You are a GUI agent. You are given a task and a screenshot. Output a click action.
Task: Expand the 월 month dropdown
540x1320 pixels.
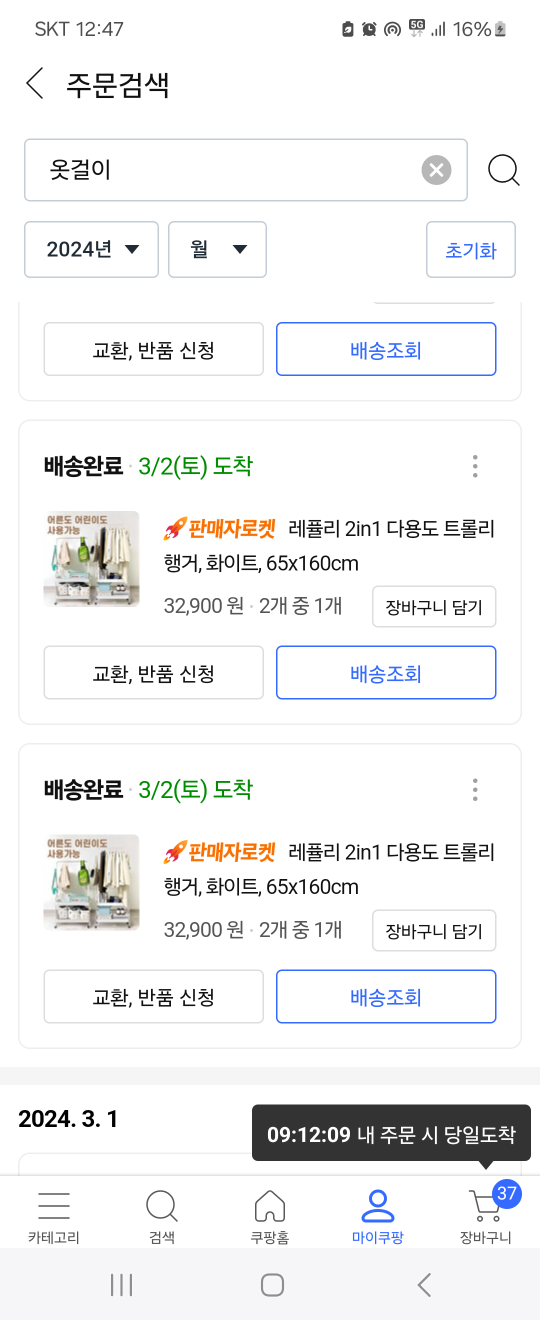[218, 249]
